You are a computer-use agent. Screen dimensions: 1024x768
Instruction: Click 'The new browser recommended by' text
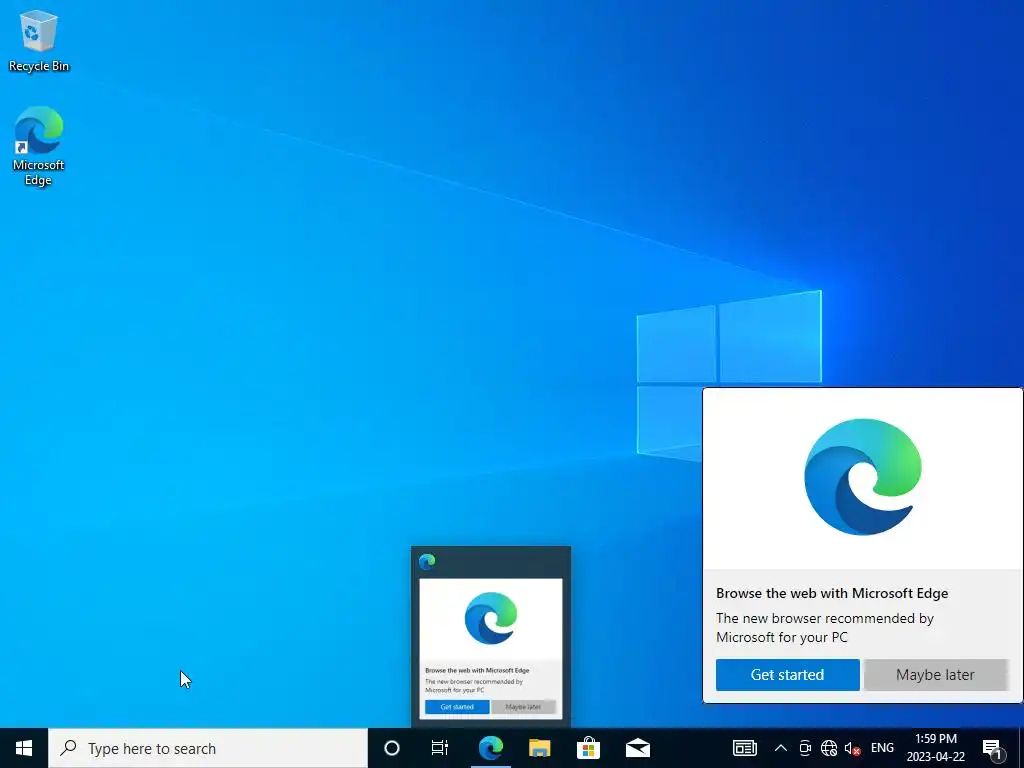[x=825, y=618]
